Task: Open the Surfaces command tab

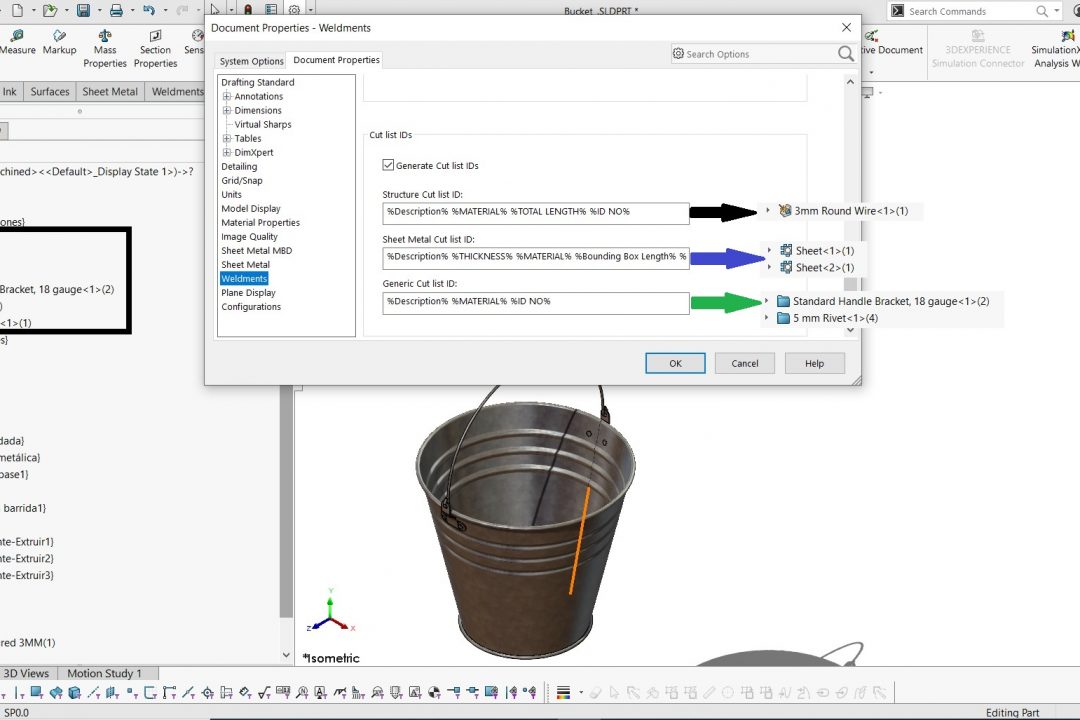Action: click(x=50, y=91)
